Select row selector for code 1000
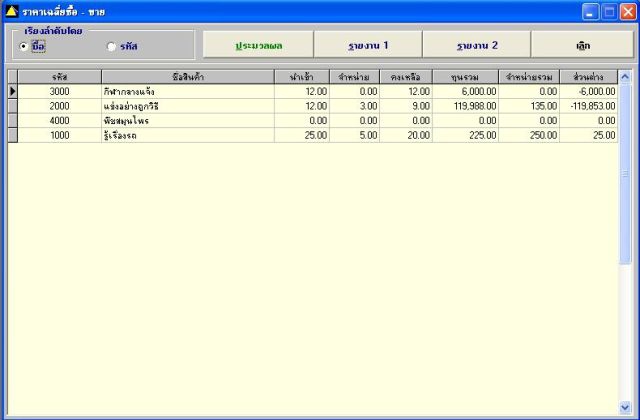Image resolution: width=640 pixels, height=420 pixels. 13,136
